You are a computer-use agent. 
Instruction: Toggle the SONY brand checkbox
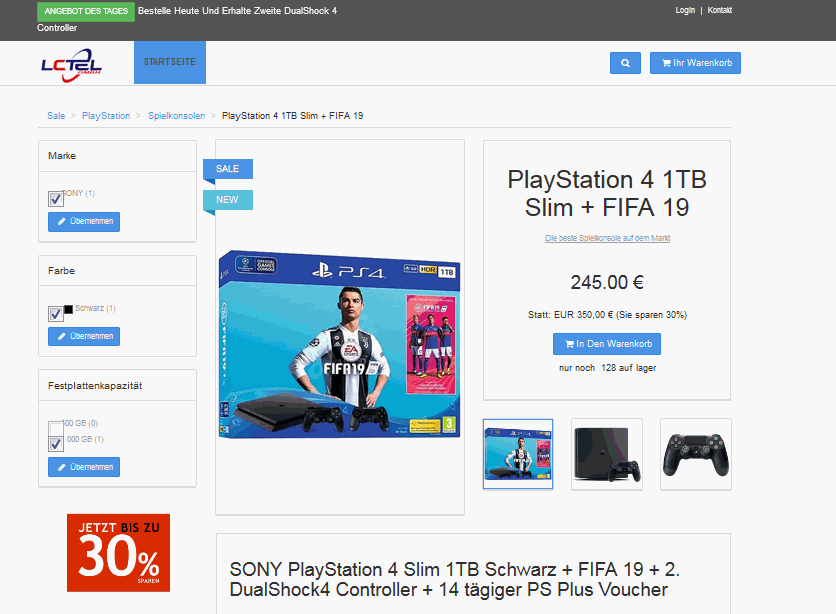(x=56, y=199)
